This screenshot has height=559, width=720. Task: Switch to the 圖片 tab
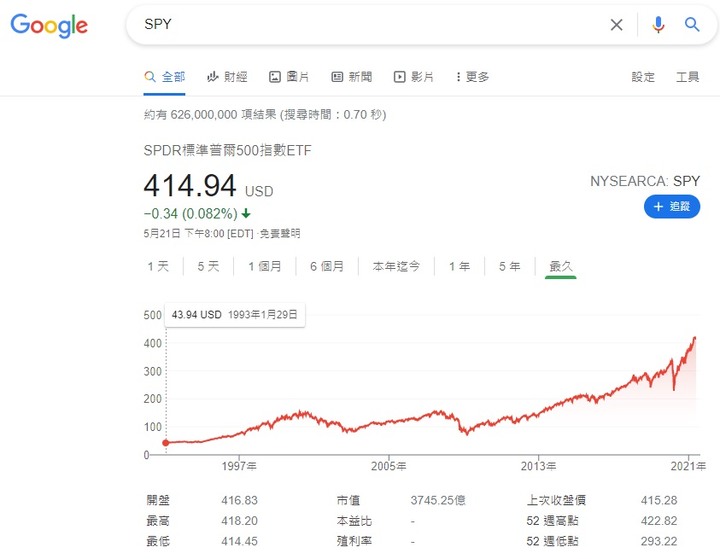[x=289, y=77]
